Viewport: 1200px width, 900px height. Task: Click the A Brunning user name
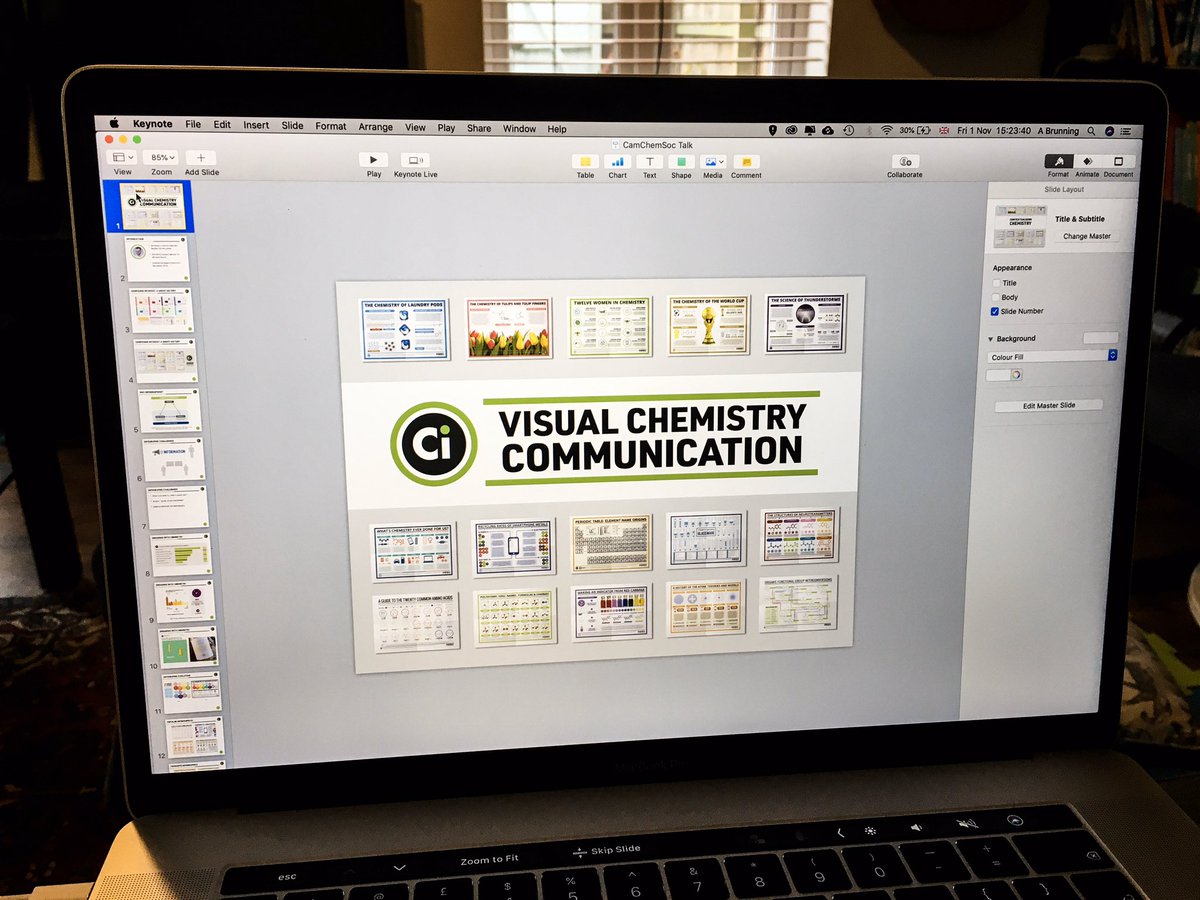[x=1058, y=131]
